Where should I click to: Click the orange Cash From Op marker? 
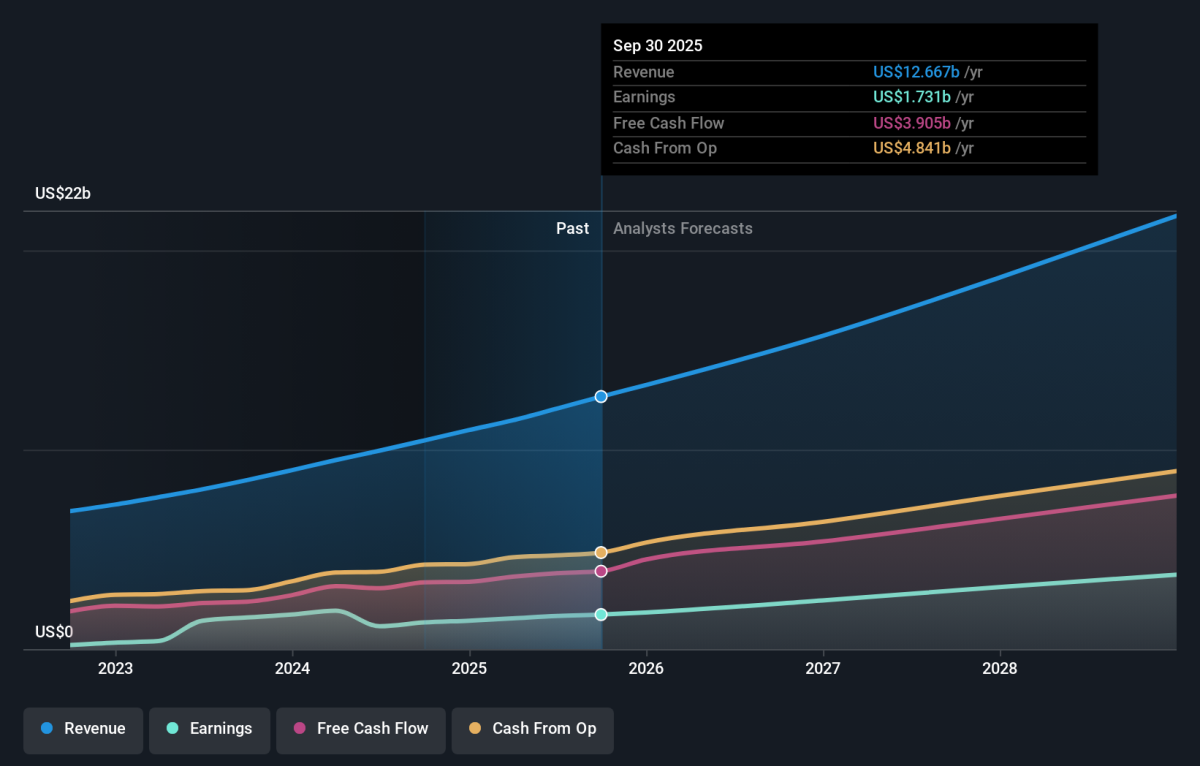coord(601,552)
